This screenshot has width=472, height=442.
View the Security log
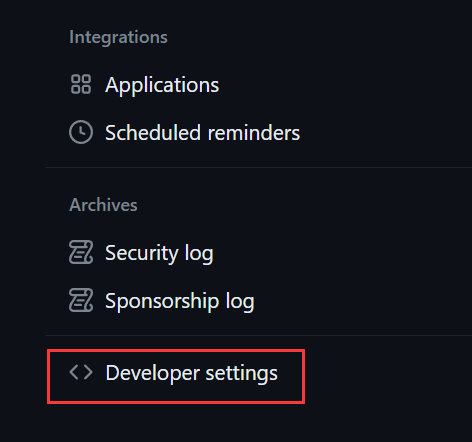coord(159,253)
